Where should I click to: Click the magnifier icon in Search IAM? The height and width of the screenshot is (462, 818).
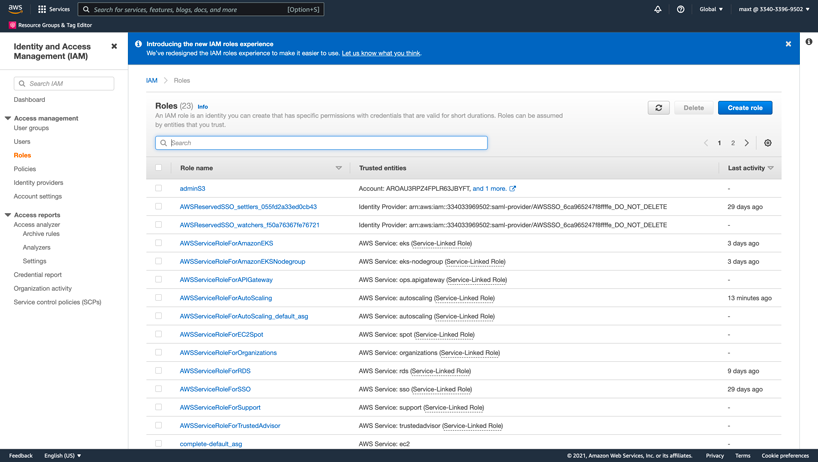point(22,83)
